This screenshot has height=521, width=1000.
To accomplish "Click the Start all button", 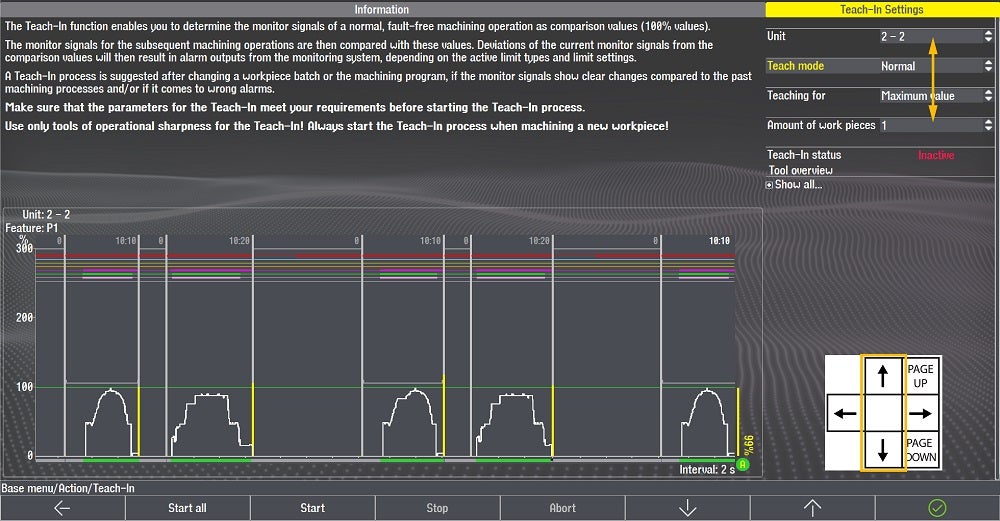I will [x=187, y=508].
